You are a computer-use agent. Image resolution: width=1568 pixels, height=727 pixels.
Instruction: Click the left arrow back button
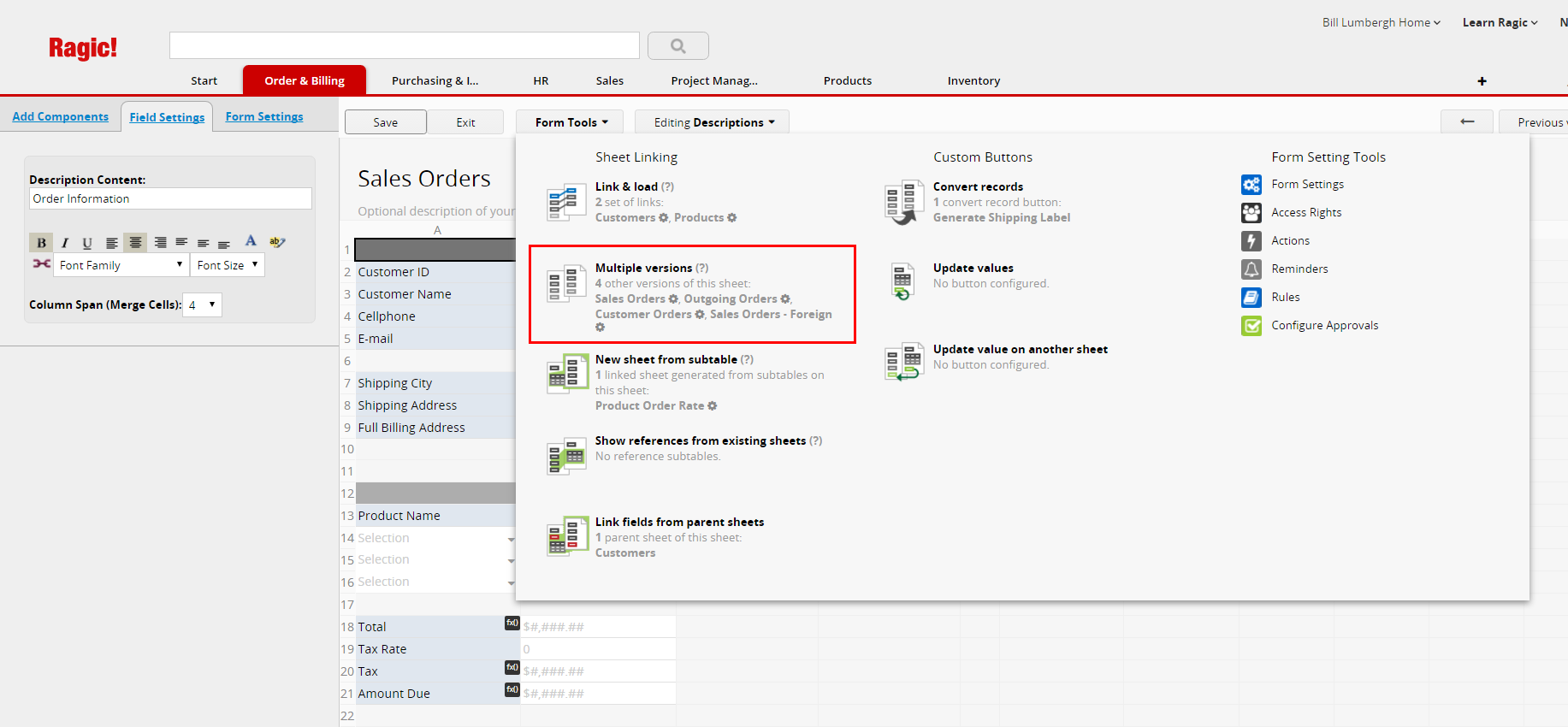tap(1467, 122)
